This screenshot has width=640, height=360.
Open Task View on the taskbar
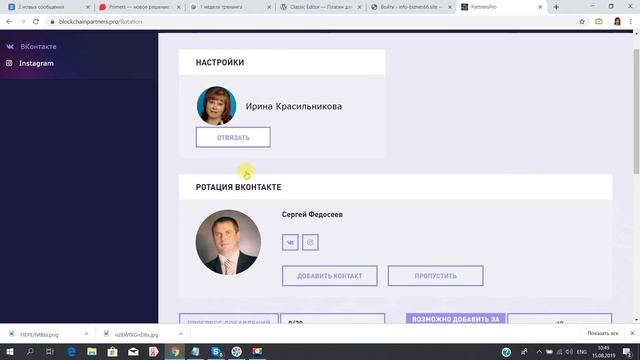50,351
